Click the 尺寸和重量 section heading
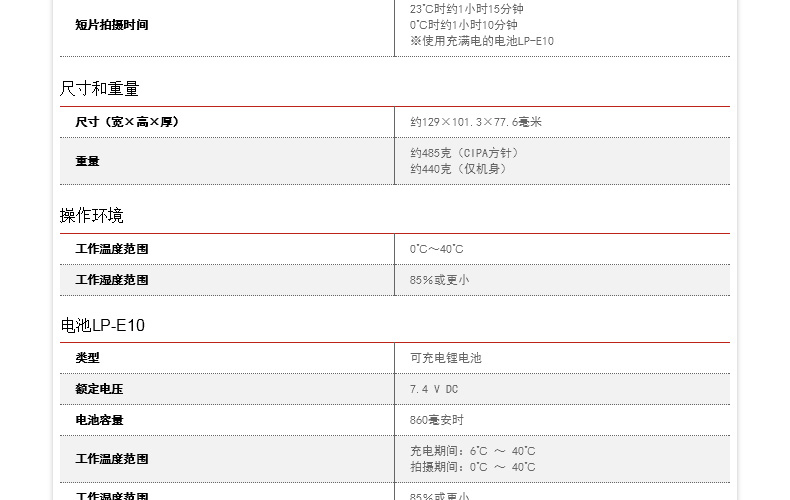This screenshot has width=790, height=500. click(99, 89)
